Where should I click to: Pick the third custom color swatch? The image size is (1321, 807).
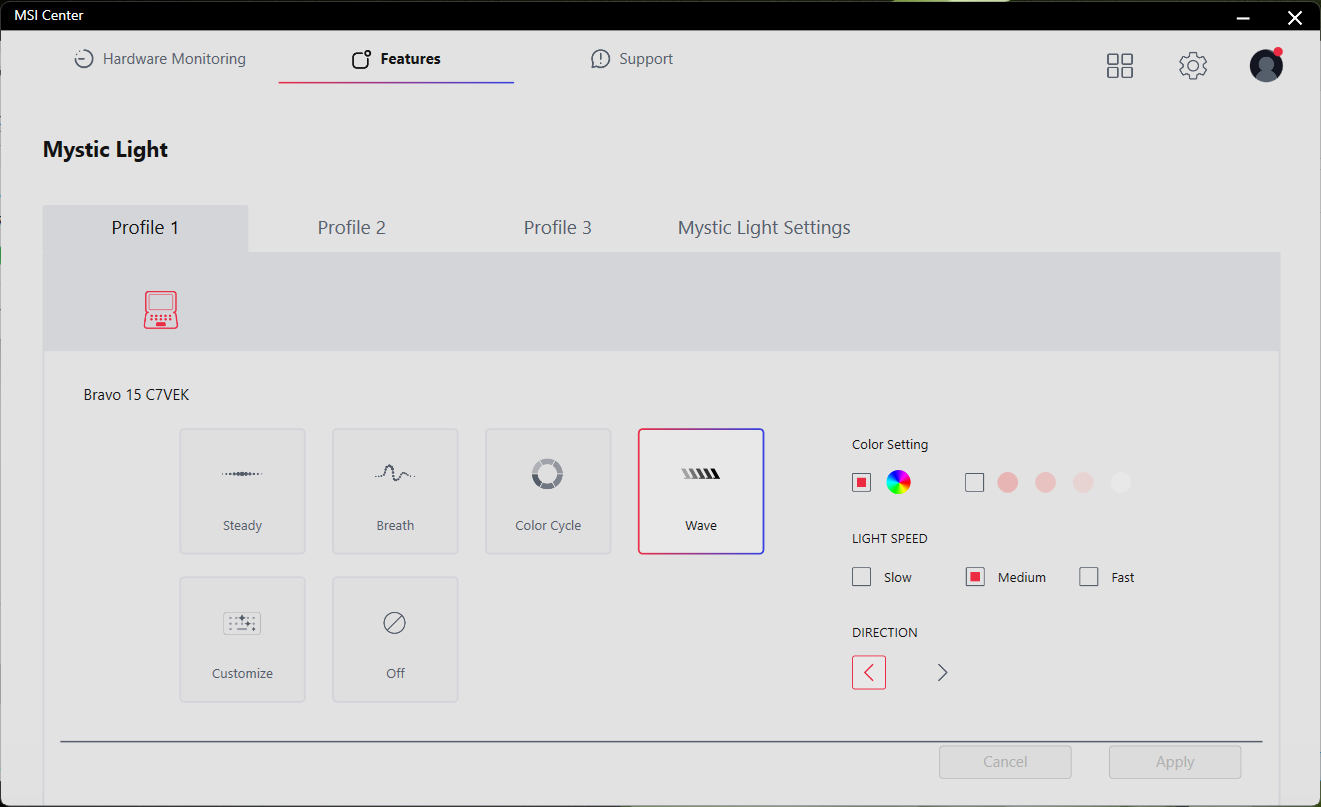[1083, 483]
